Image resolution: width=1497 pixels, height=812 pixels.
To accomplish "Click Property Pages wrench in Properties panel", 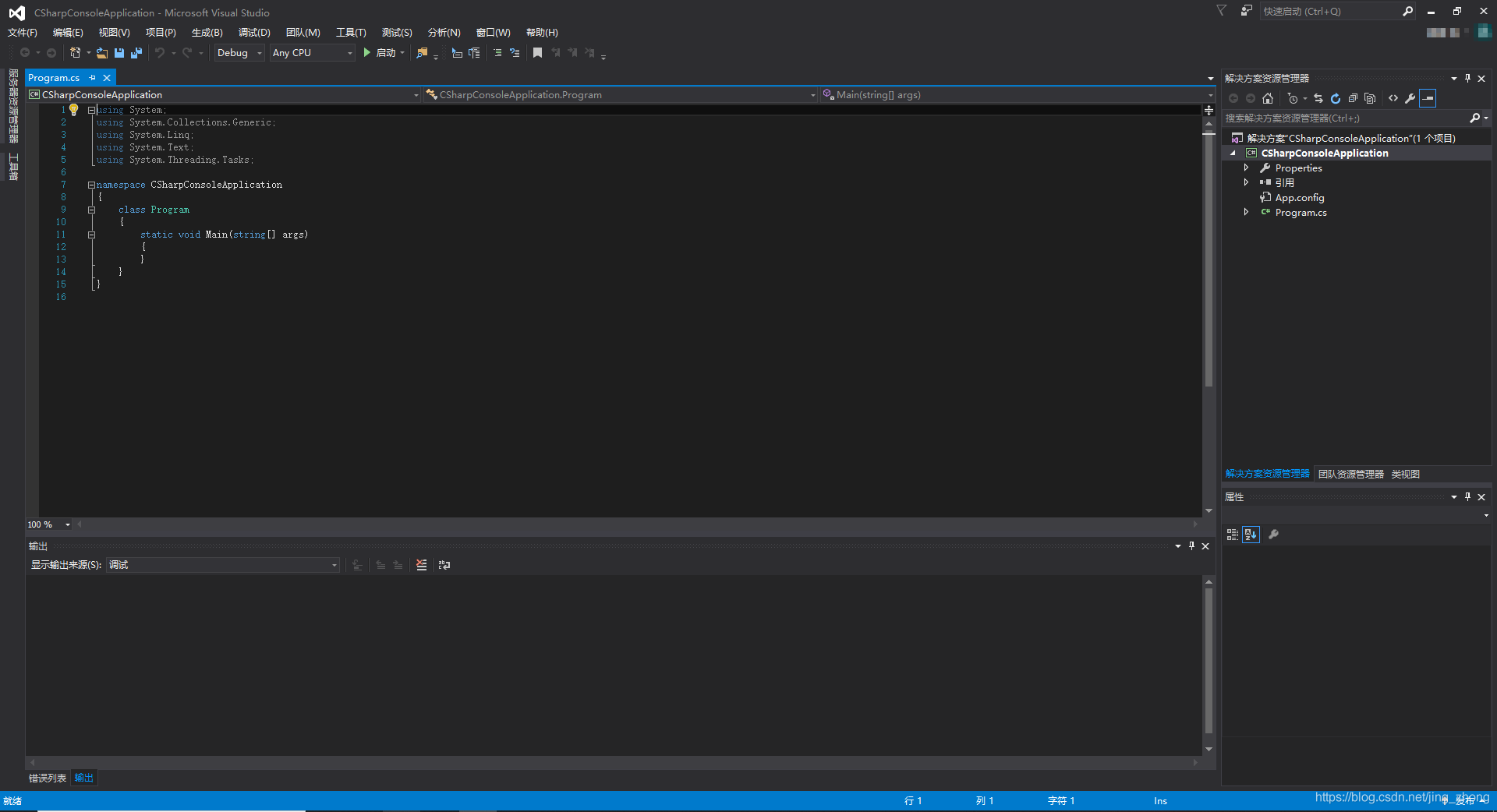I will pos(1274,535).
